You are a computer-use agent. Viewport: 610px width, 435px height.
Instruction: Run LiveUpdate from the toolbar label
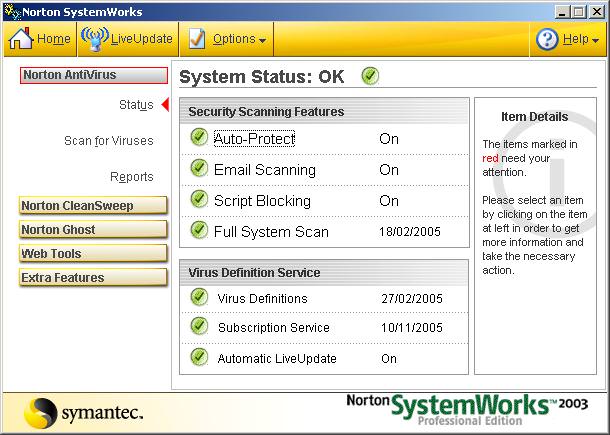click(142, 39)
